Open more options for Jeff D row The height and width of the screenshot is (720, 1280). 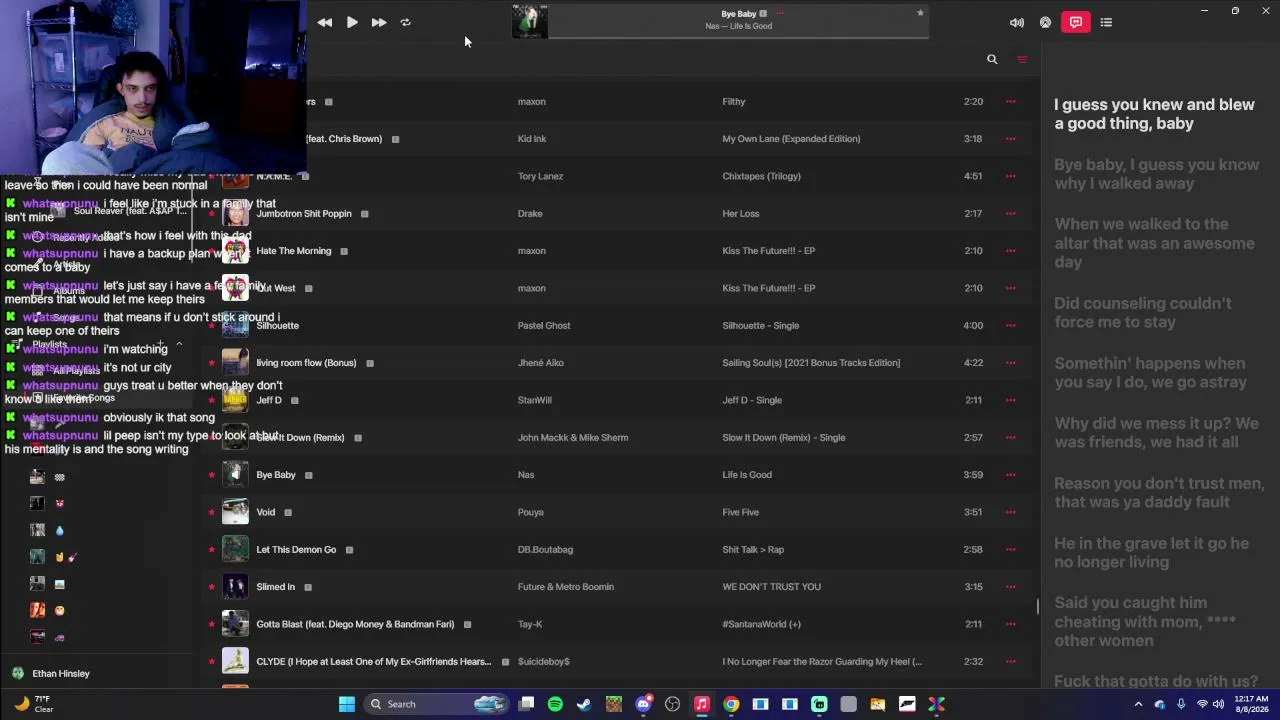(x=1011, y=400)
